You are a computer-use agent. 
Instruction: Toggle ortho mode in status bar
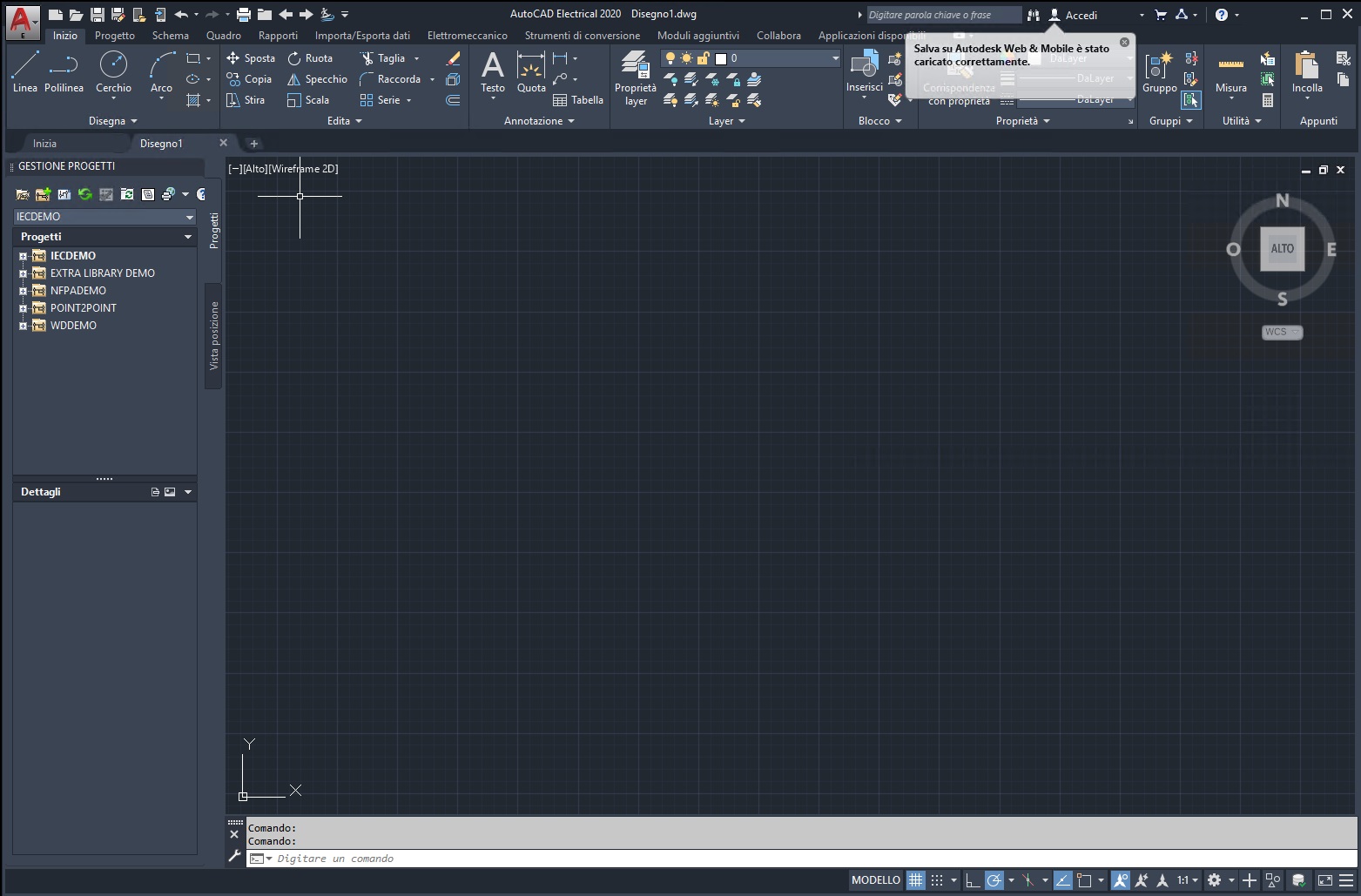973,880
